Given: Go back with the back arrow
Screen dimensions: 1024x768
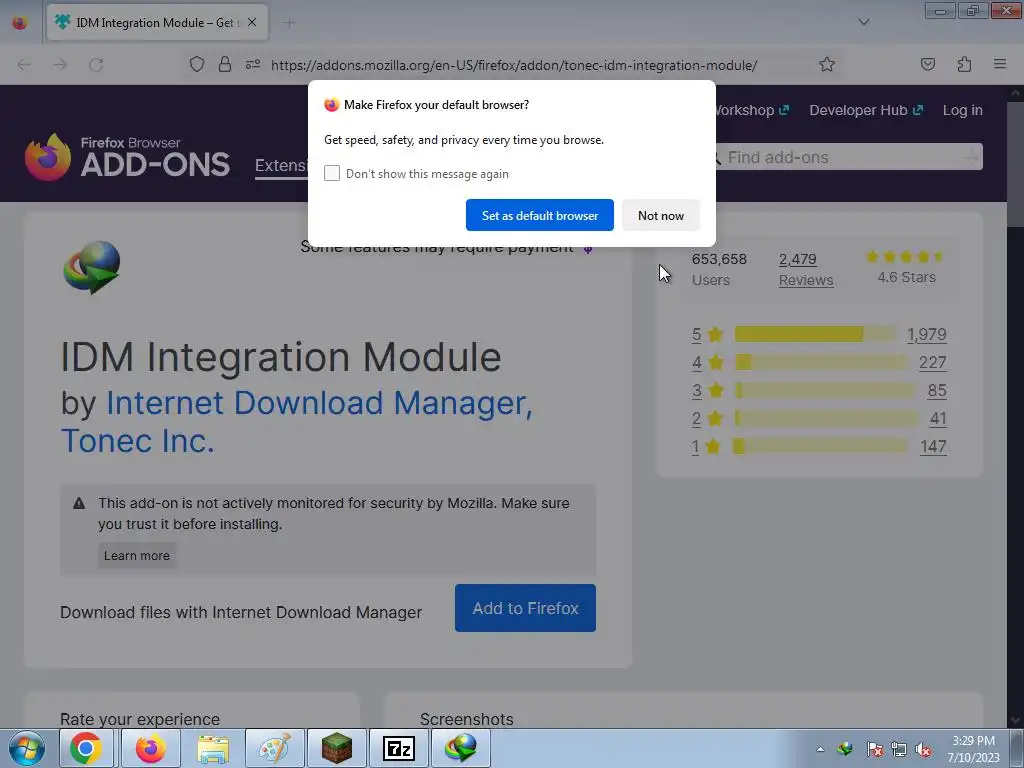Looking at the screenshot, I should coord(24,65).
